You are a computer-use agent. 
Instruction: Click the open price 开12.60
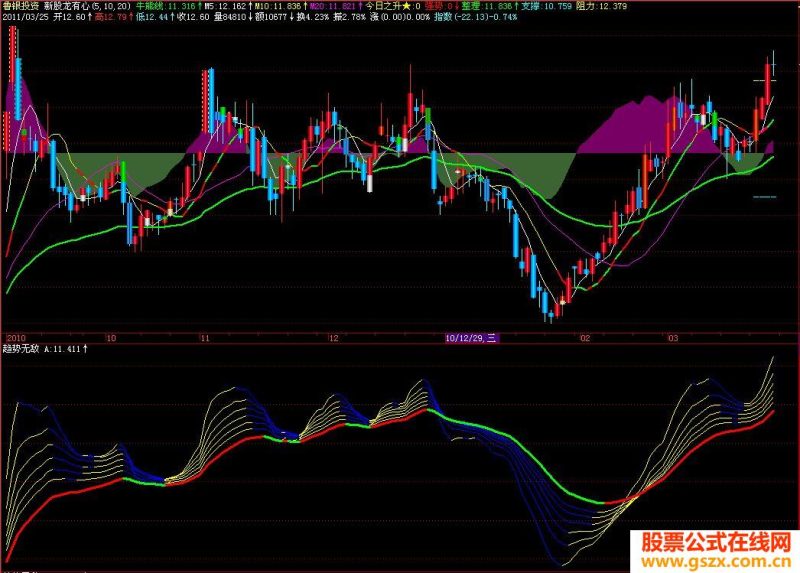(x=70, y=17)
